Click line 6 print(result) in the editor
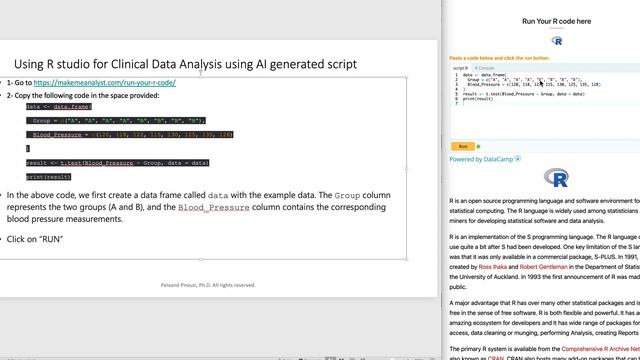This screenshot has width=640, height=360. [x=478, y=99]
